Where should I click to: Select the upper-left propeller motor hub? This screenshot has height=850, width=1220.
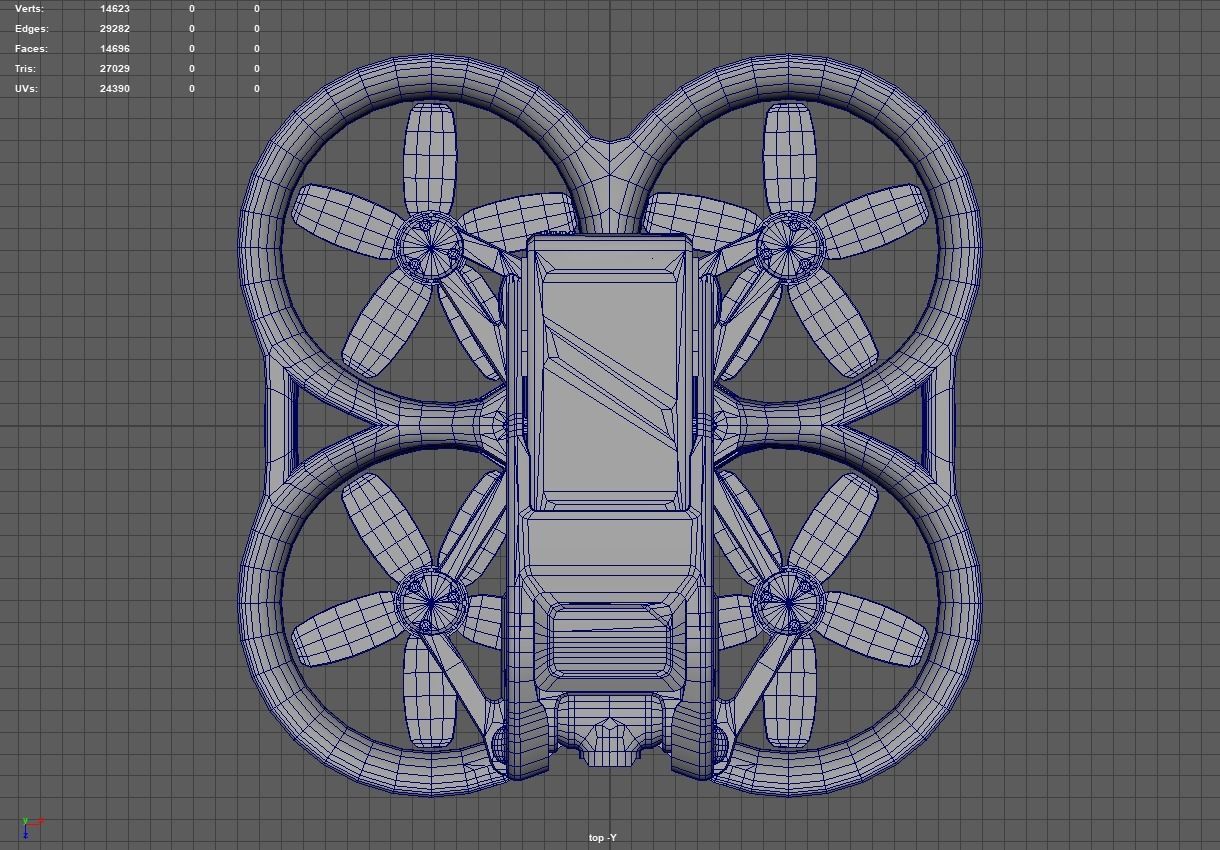(x=430, y=245)
